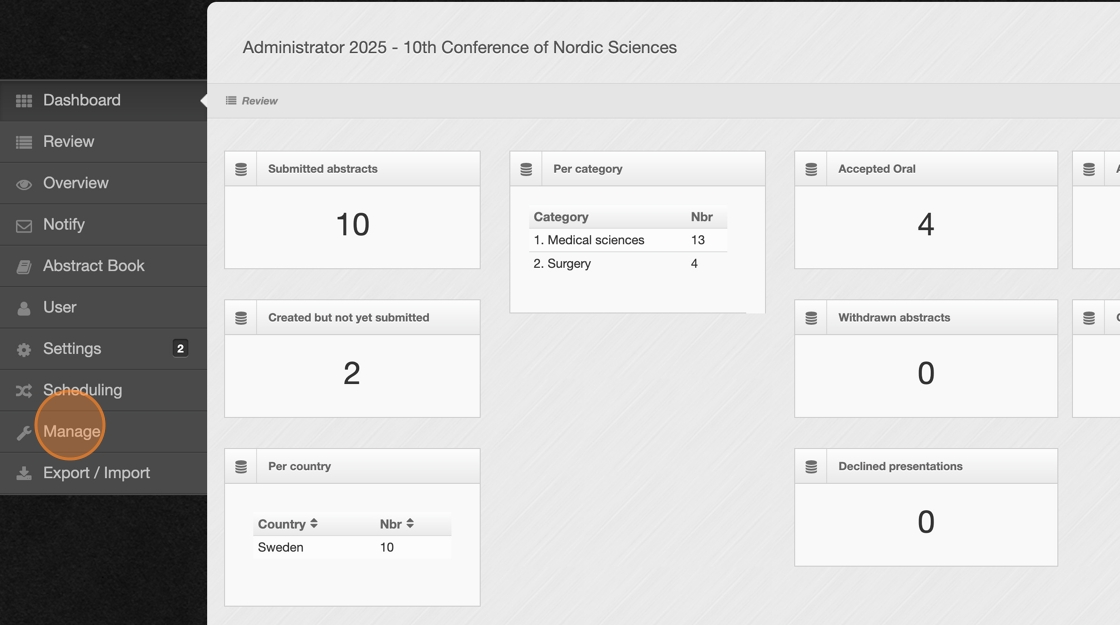1120x625 pixels.
Task: Click the Abstract Book icon
Action: click(x=24, y=267)
